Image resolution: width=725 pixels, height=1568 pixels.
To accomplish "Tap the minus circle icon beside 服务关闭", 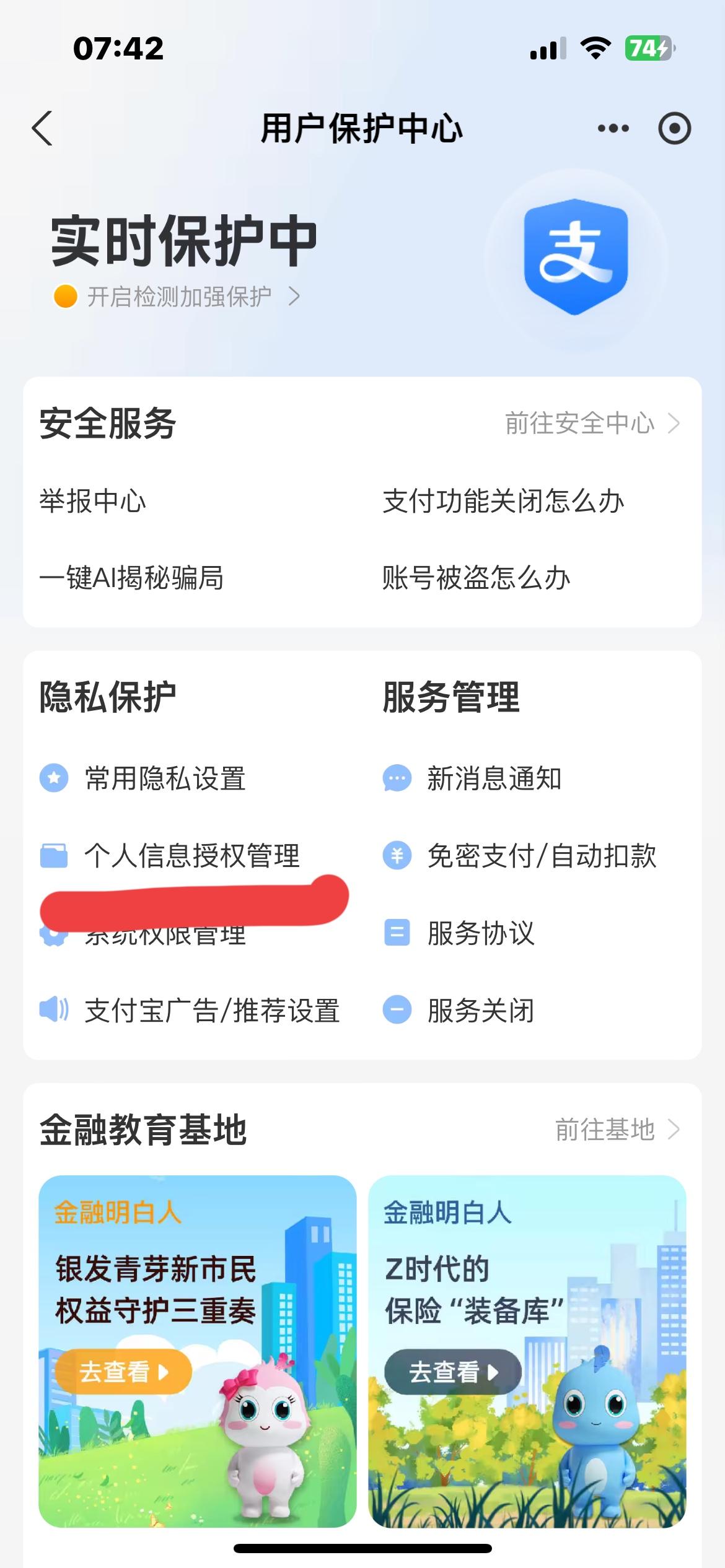I will click(397, 1010).
